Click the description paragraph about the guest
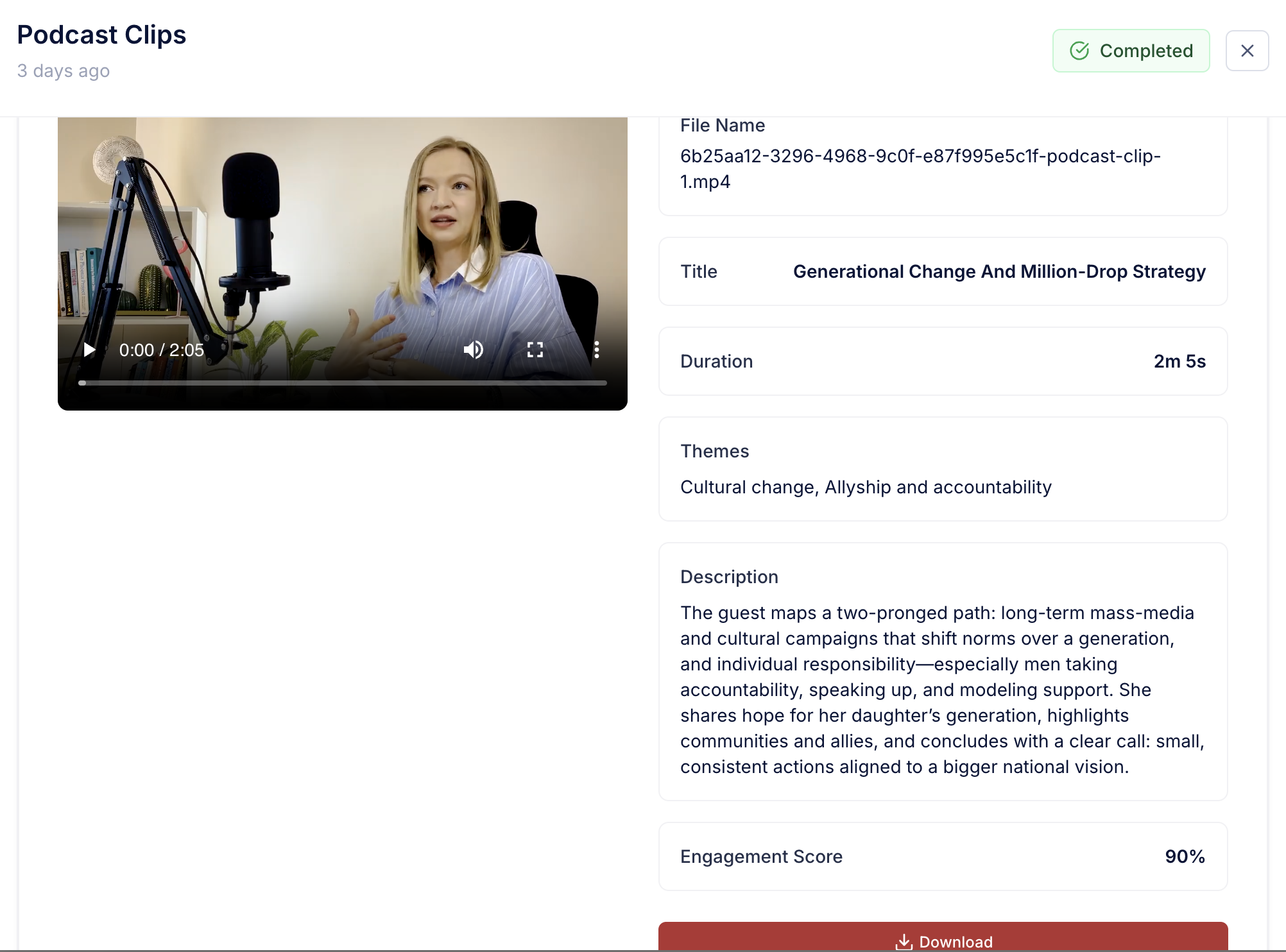Viewport: 1286px width, 952px height. [x=942, y=690]
